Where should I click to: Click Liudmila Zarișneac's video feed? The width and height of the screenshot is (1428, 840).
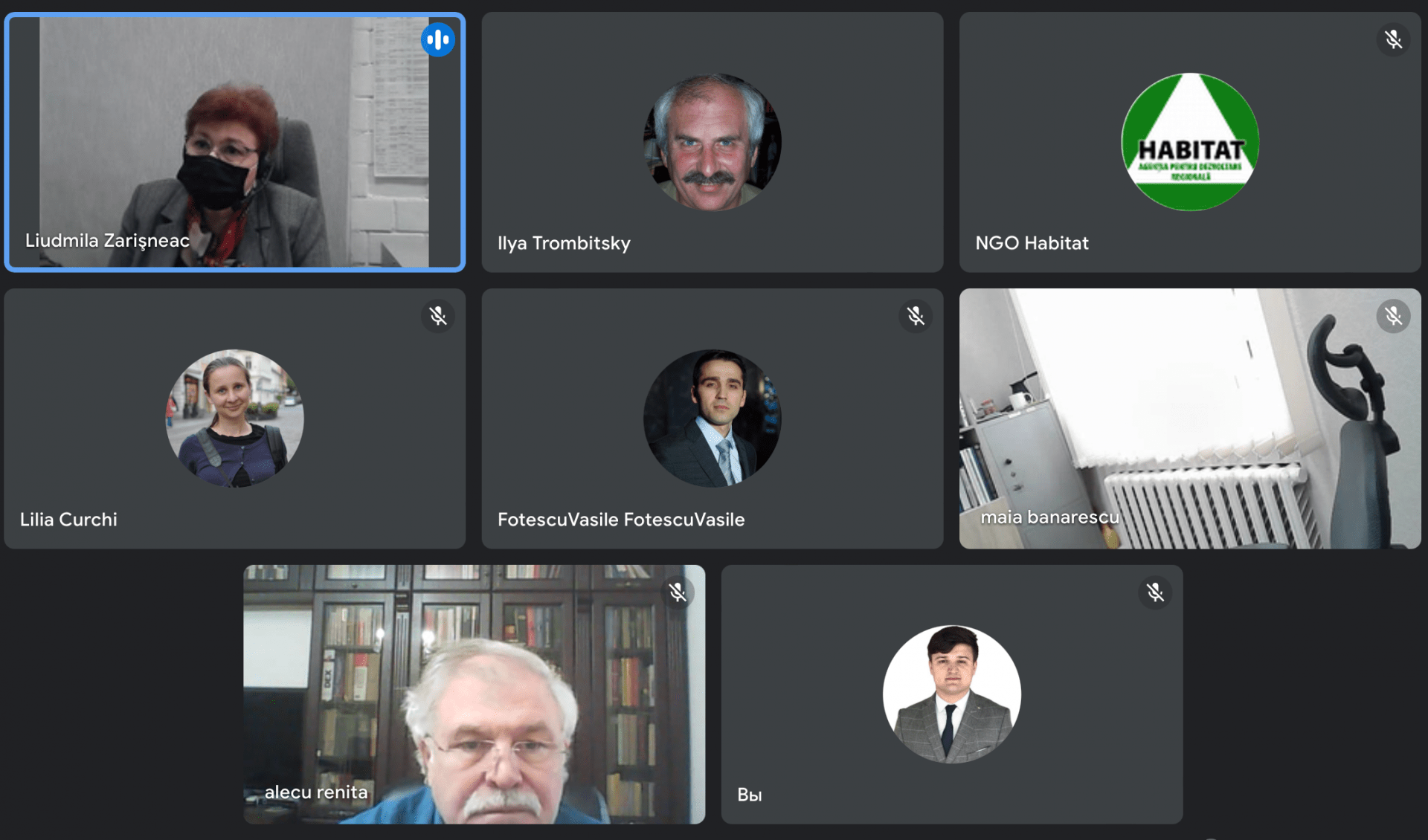(235, 142)
